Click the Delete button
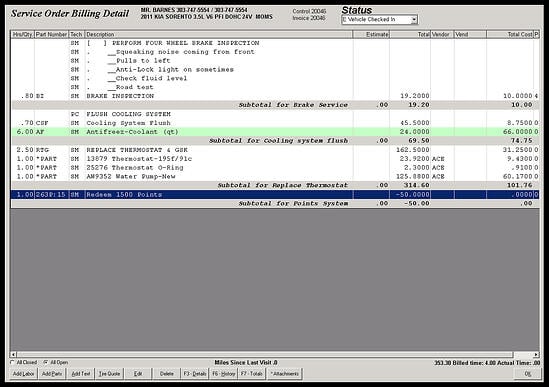Image resolution: width=549 pixels, height=387 pixels. pyautogui.click(x=167, y=374)
